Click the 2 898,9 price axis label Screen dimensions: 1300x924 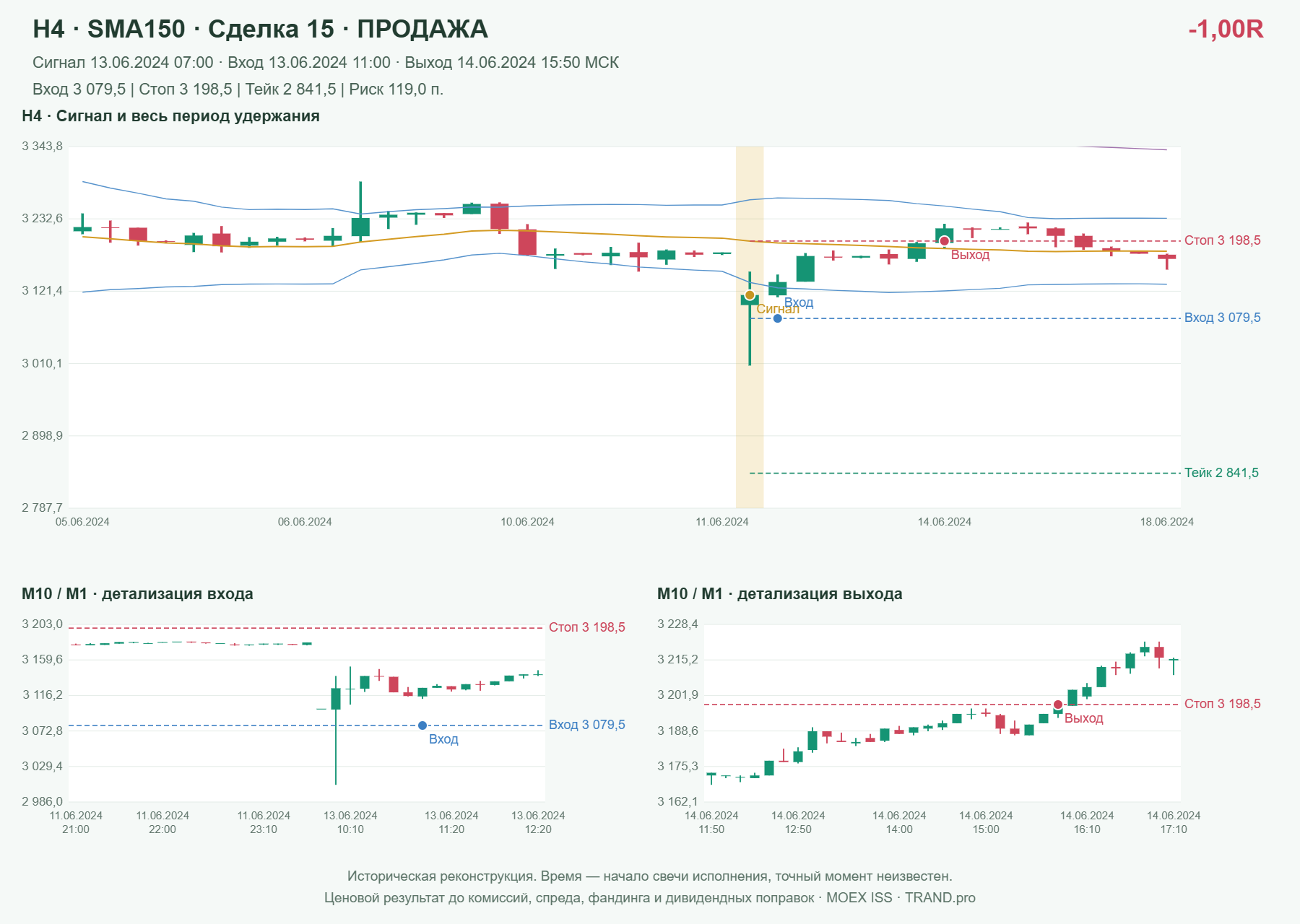tap(42, 435)
